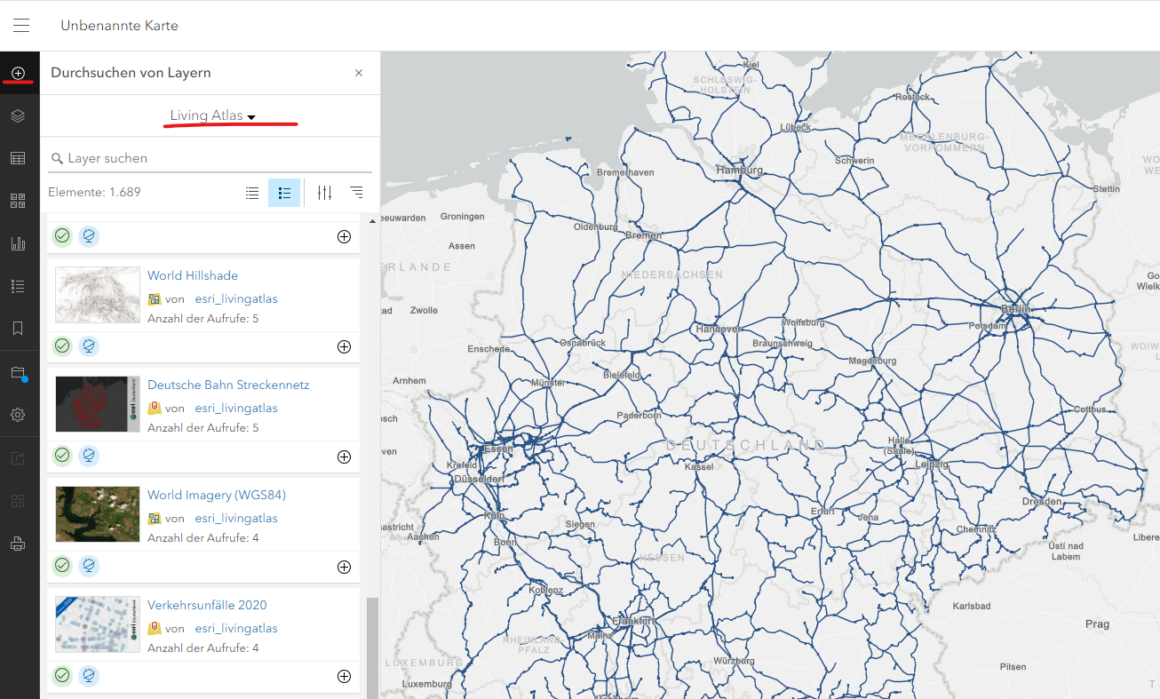The image size is (1160, 699).
Task: Click Living Atlas badge on World Imagery card
Action: 89,566
